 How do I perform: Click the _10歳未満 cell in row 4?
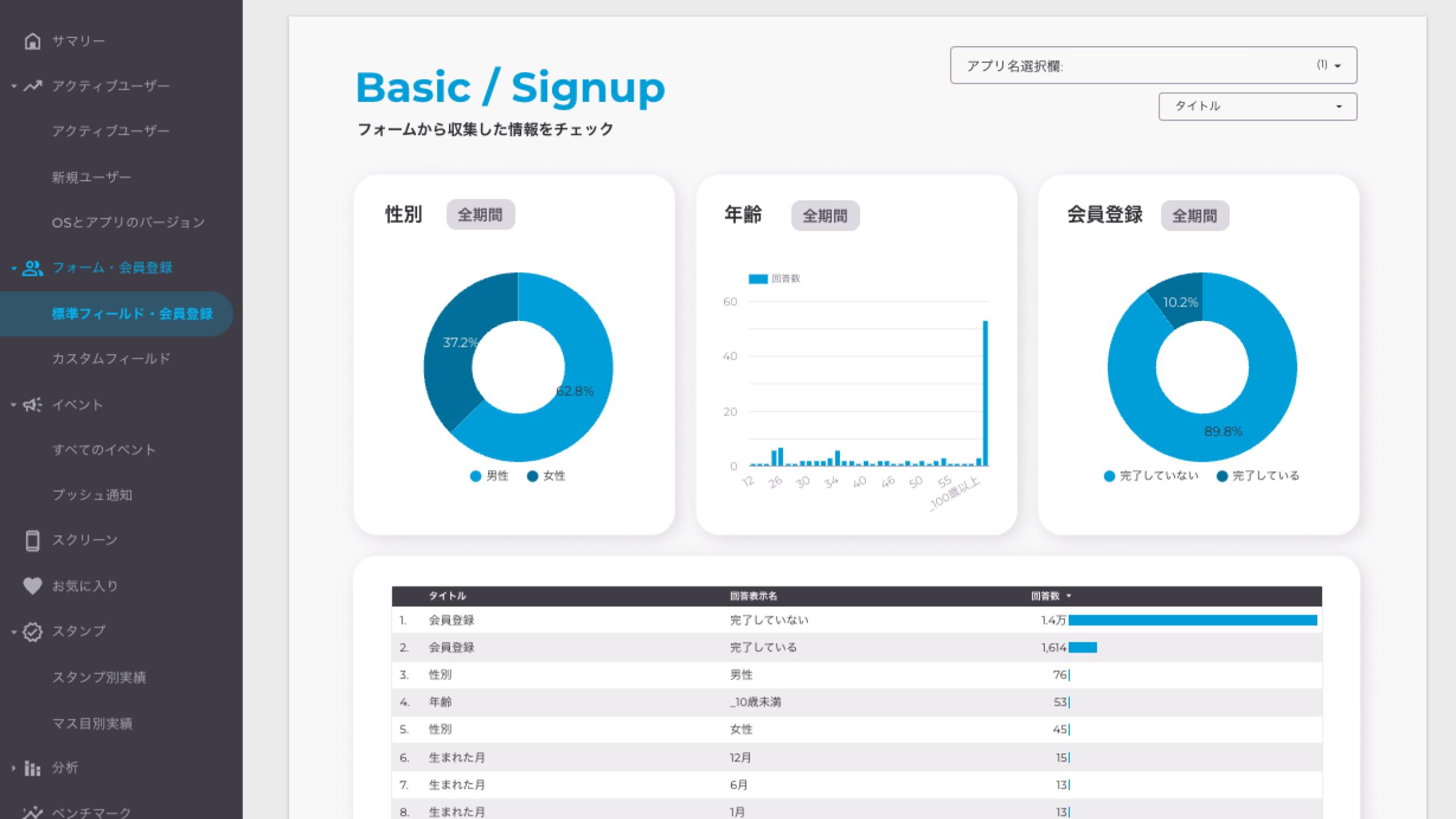pos(755,702)
